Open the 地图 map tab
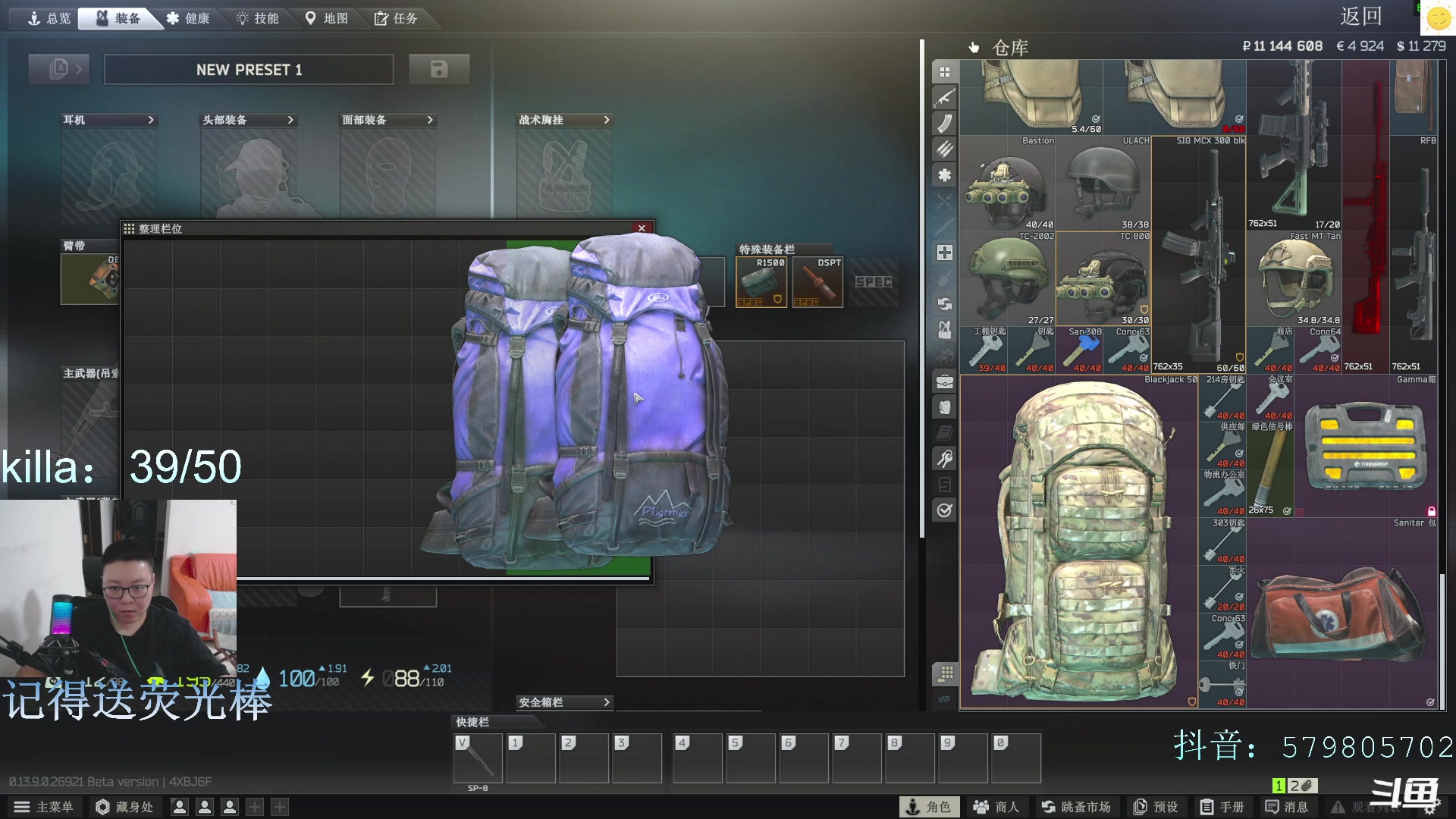The width and height of the screenshot is (1456, 819). point(327,18)
